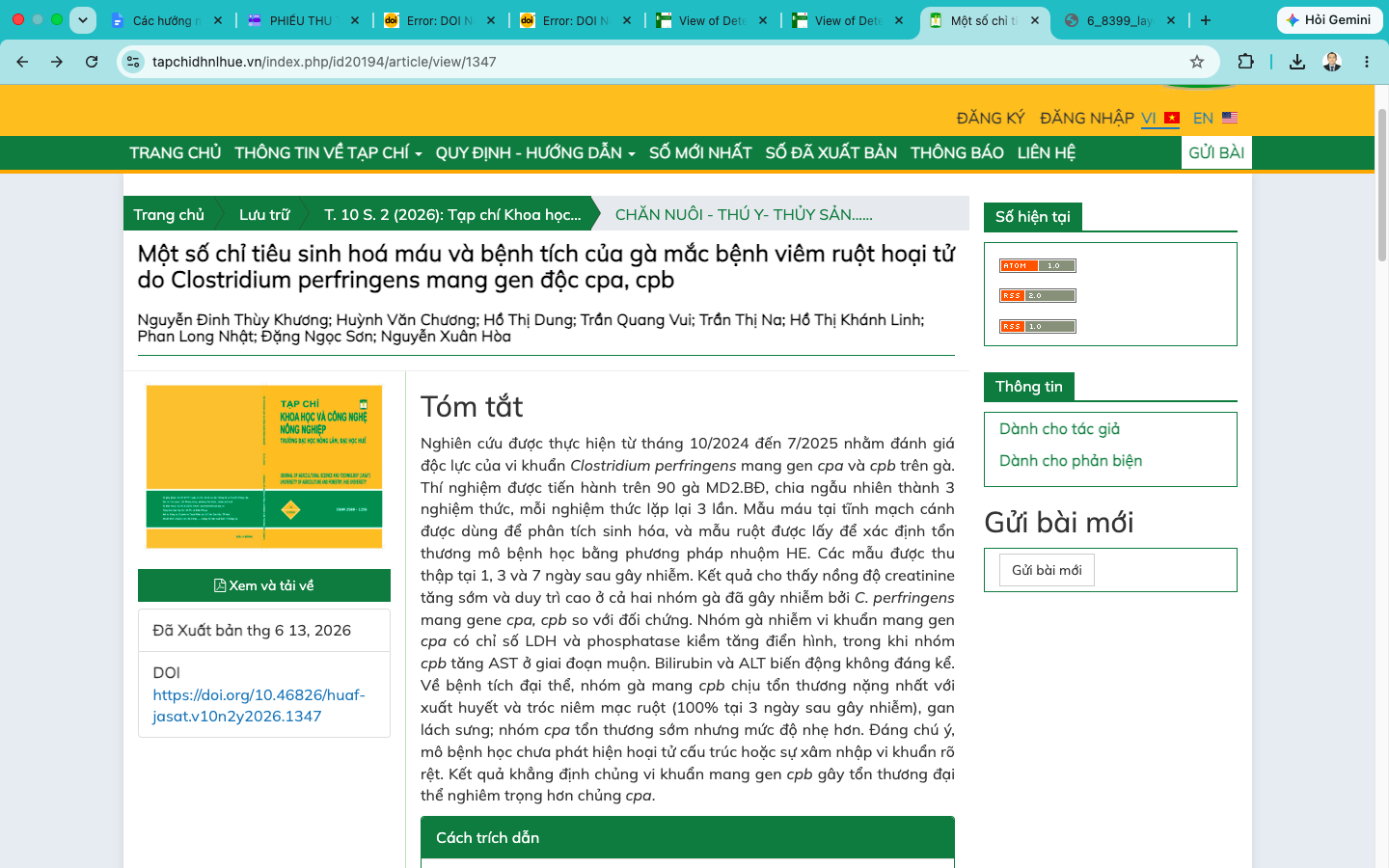This screenshot has width=1389, height=868.
Task: Close the '6_8399_lay' tab
Action: pyautogui.click(x=1171, y=20)
